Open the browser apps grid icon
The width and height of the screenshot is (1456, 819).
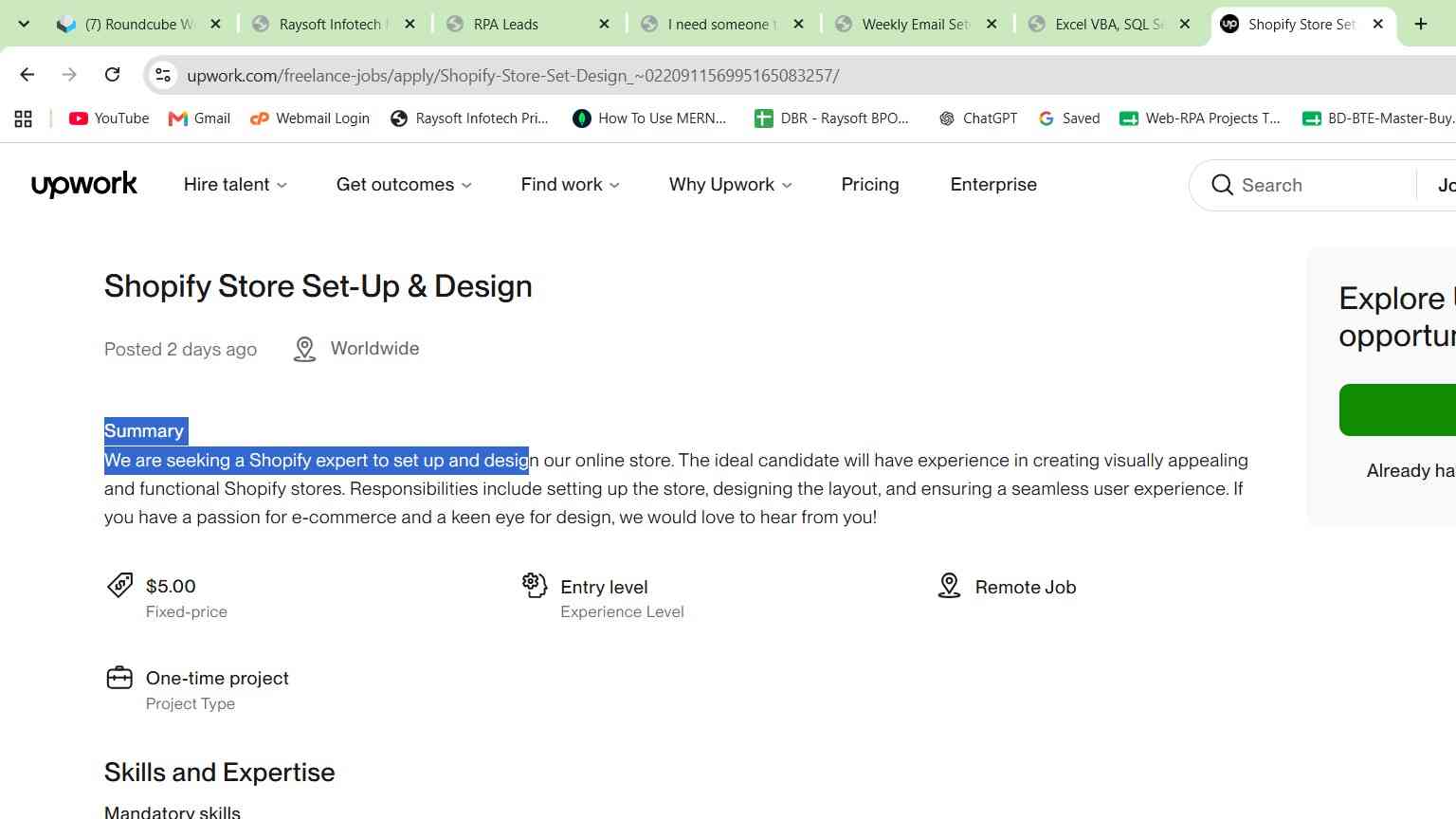click(x=24, y=118)
